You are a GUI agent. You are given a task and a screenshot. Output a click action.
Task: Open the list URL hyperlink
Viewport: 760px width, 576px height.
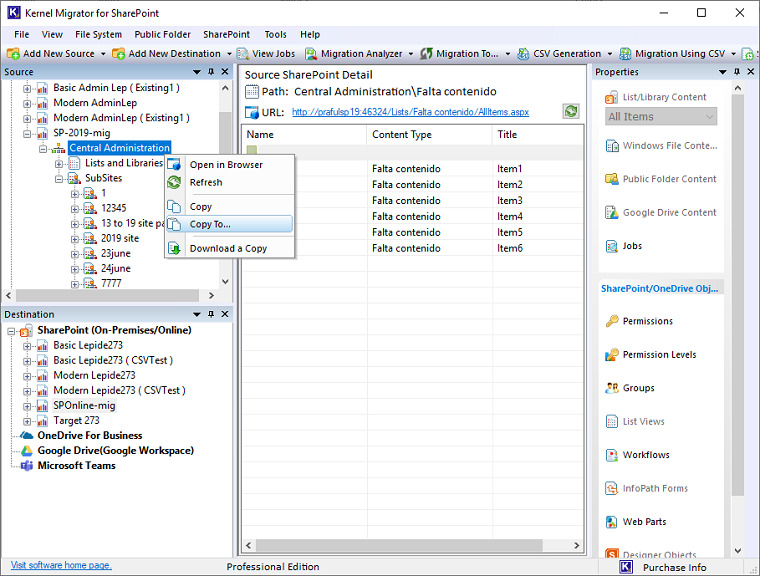pyautogui.click(x=410, y=112)
